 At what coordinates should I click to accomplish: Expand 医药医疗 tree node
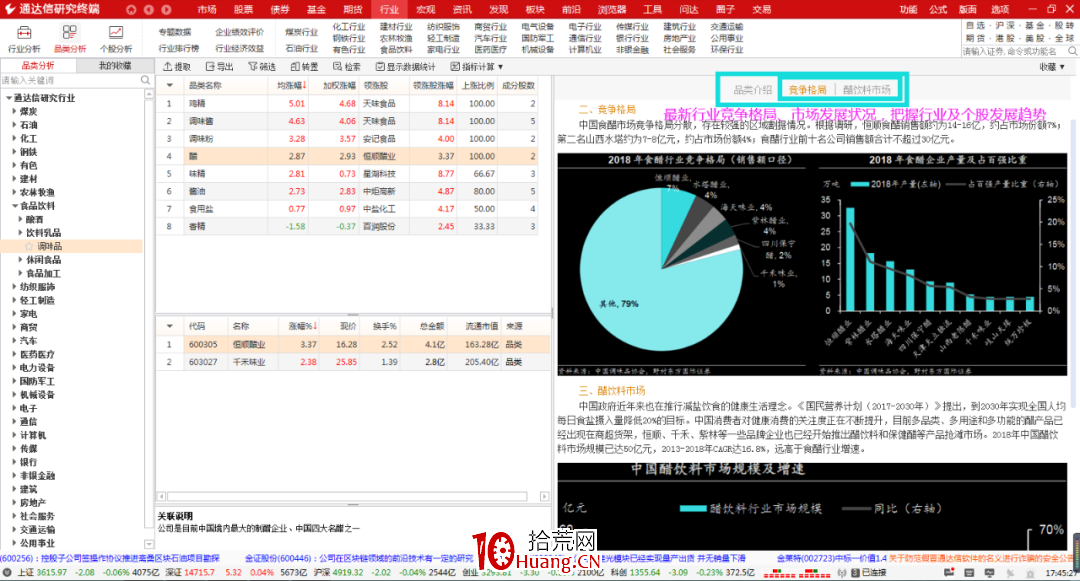click(x=14, y=355)
